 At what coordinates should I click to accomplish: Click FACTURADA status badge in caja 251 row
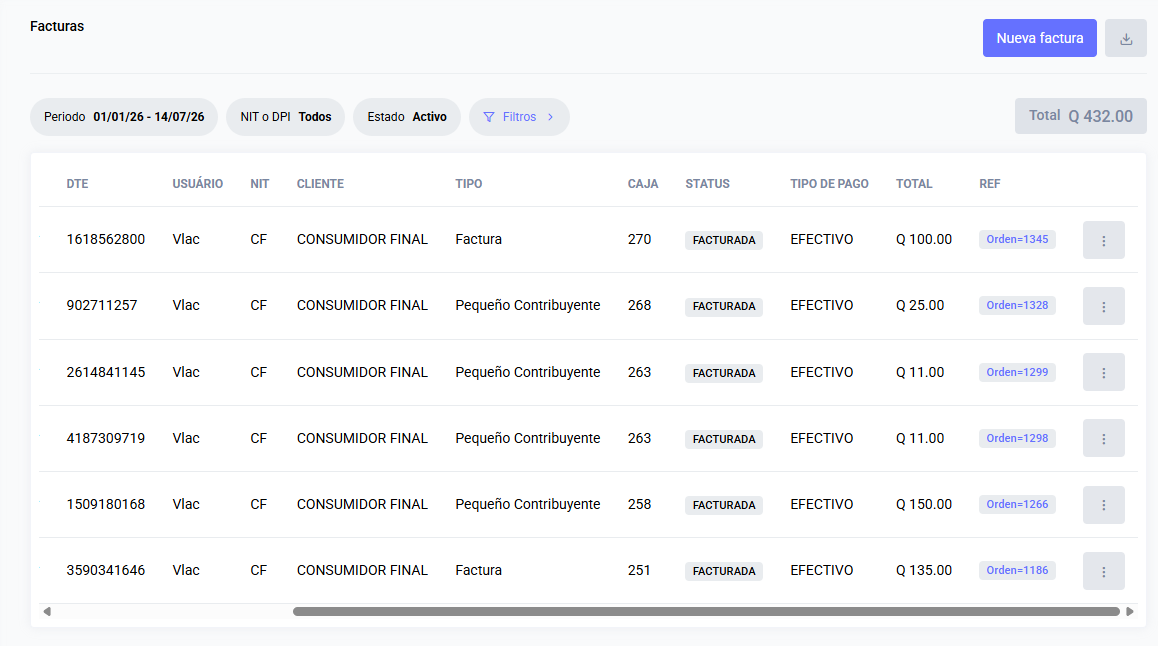click(x=724, y=571)
